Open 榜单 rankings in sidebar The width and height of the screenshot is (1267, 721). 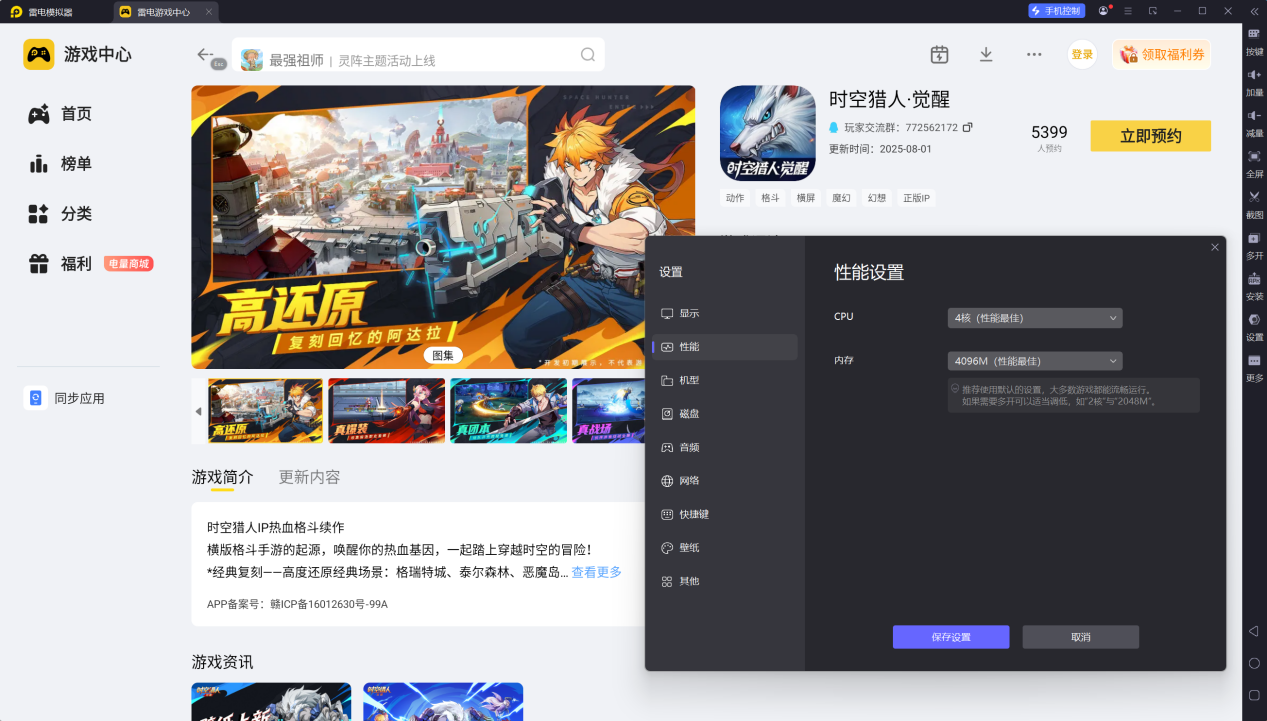62,164
